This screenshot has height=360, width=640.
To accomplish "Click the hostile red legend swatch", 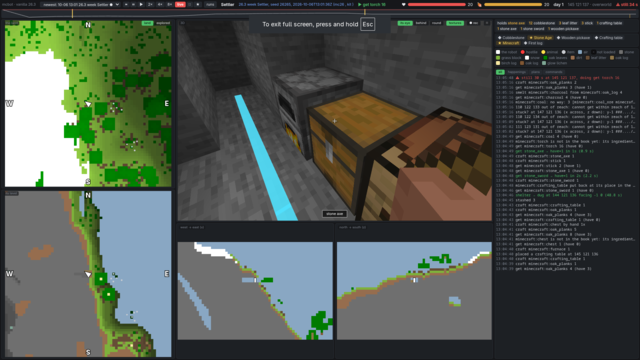I will [x=522, y=52].
